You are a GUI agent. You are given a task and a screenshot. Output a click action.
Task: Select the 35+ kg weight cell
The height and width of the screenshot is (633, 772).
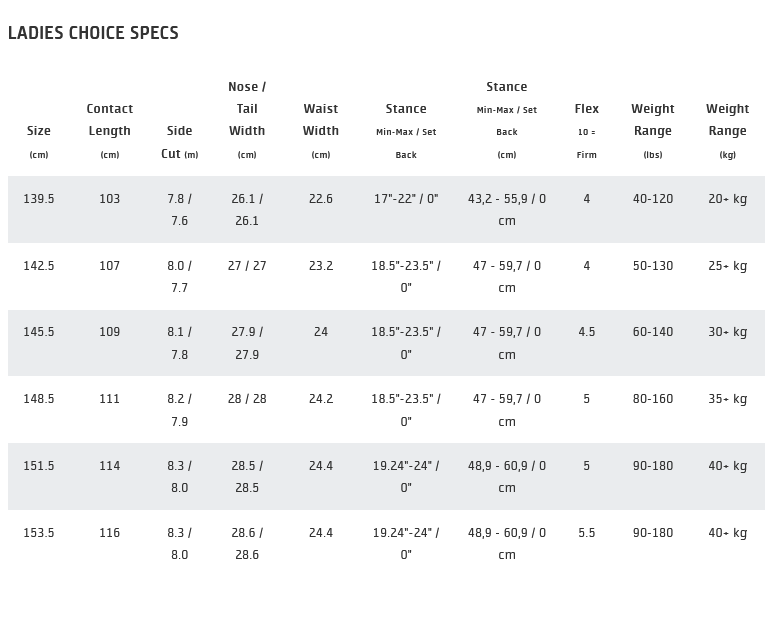727,399
